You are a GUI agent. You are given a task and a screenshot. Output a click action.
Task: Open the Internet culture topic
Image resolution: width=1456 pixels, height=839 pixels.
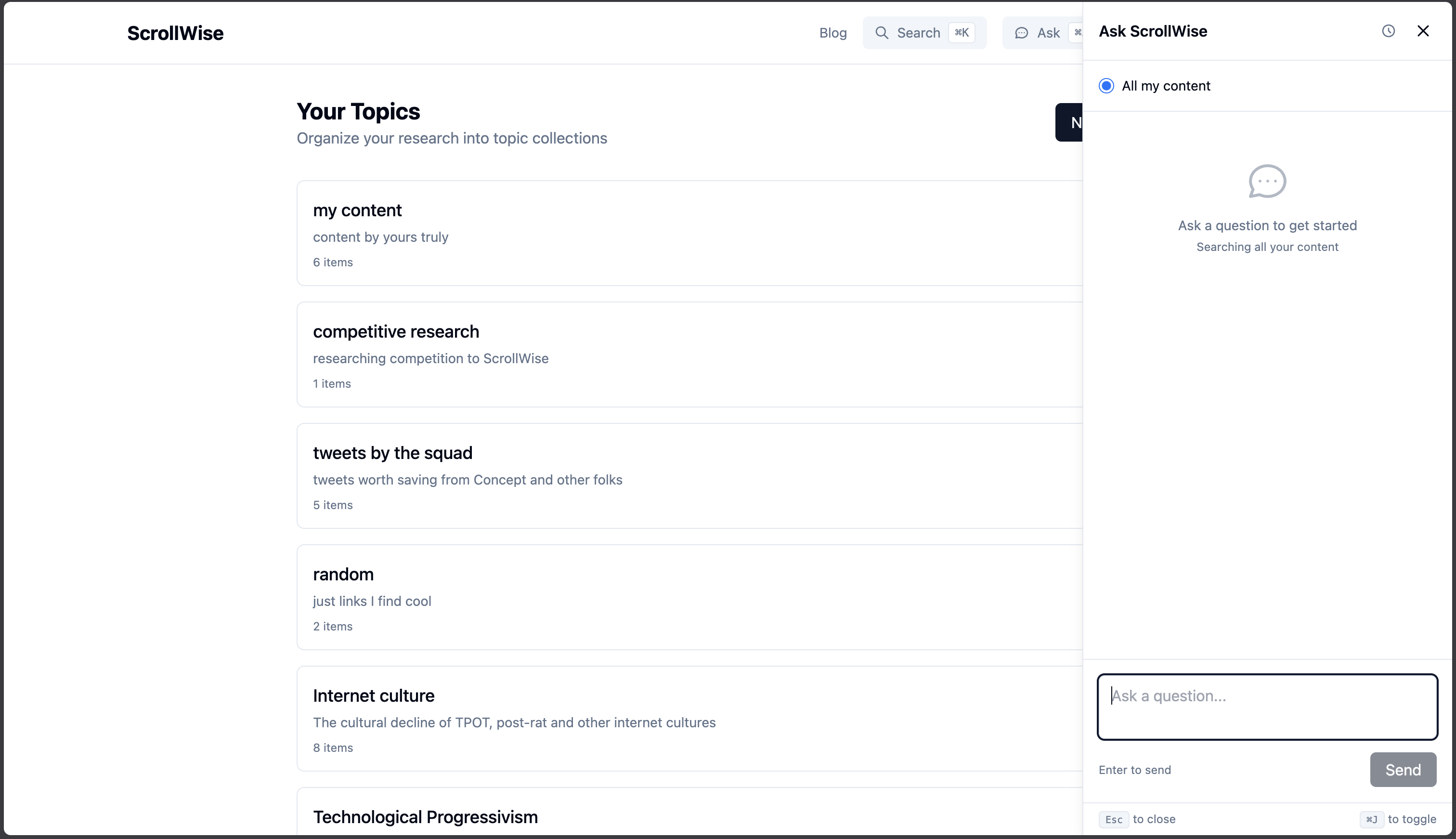click(x=373, y=695)
